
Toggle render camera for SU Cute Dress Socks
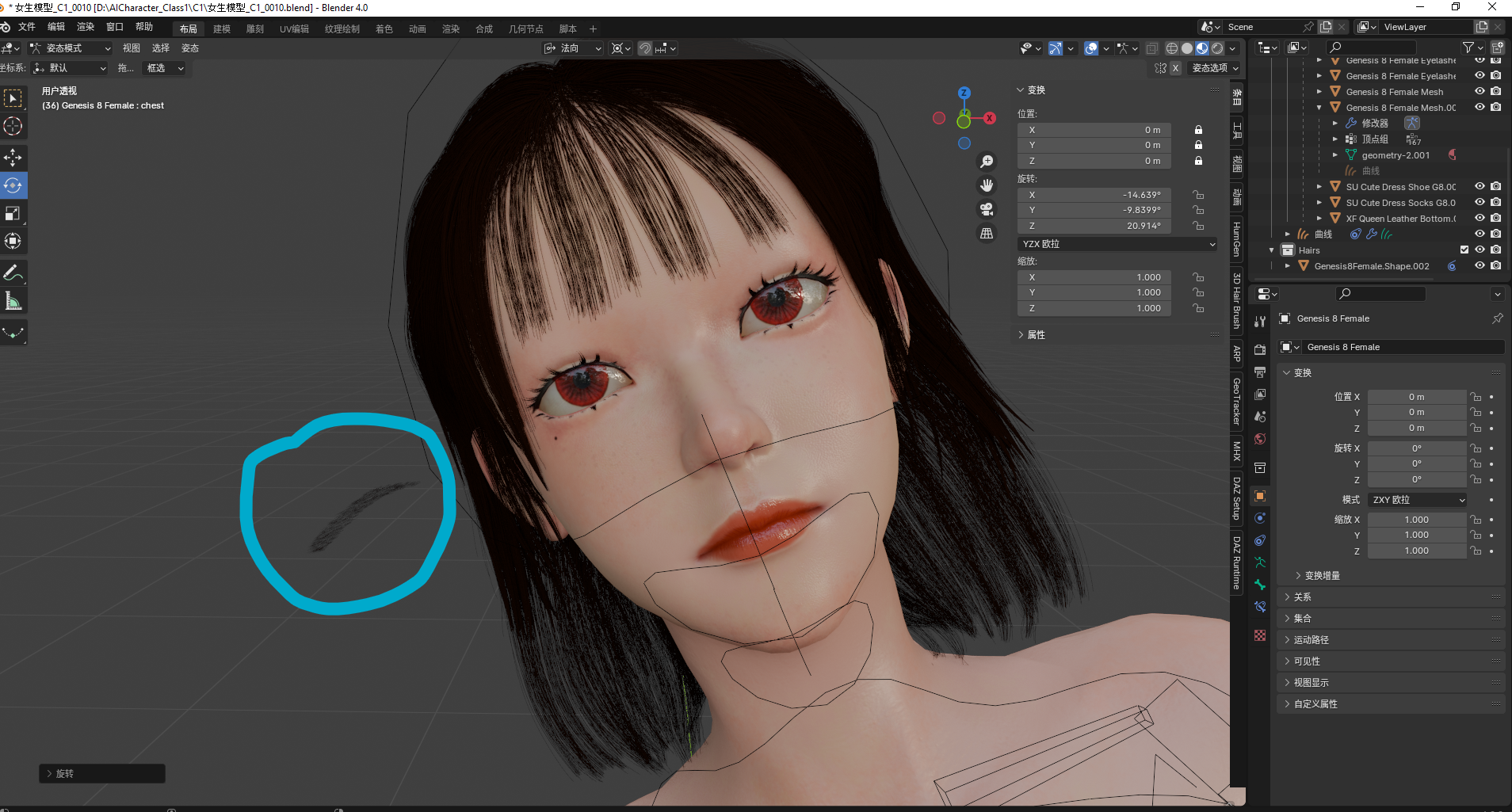tap(1495, 202)
